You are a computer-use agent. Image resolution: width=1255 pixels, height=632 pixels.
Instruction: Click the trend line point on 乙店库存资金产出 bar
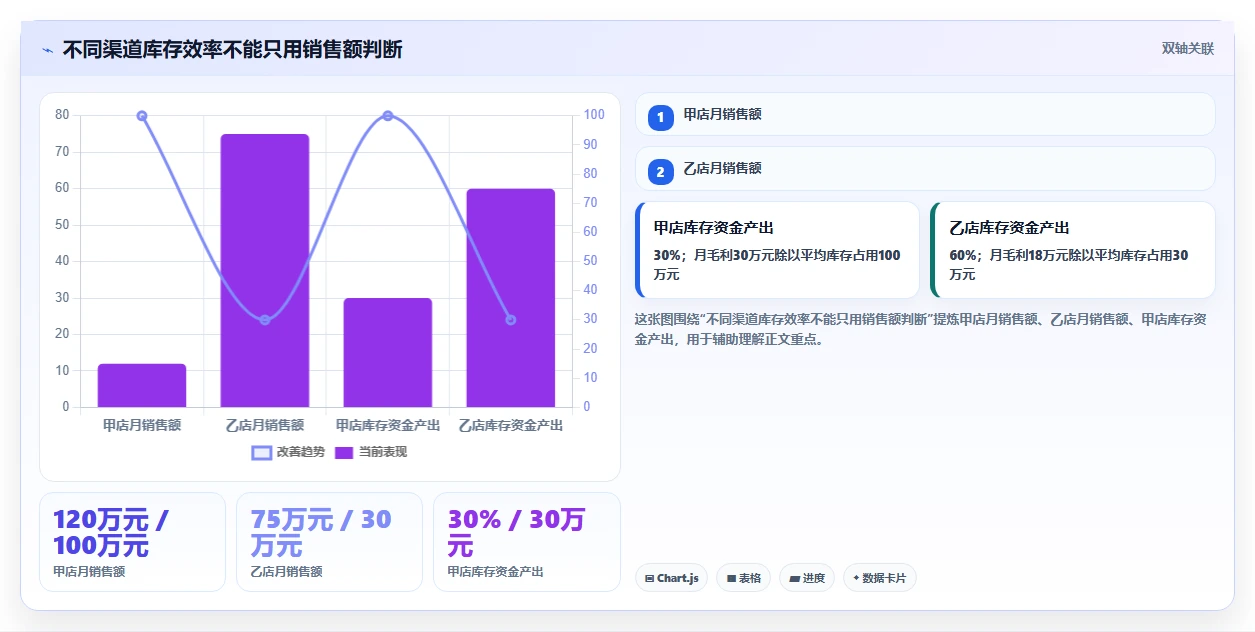511,320
